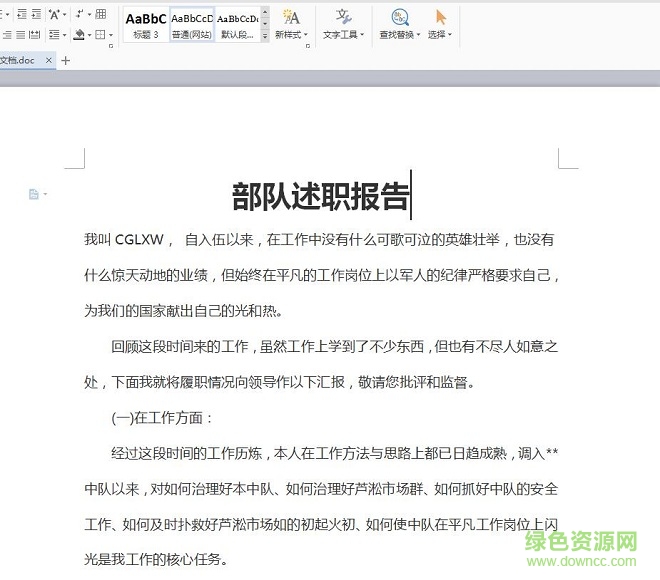Click the shading paint bucket icon
This screenshot has width=660, height=580.
click(79, 35)
